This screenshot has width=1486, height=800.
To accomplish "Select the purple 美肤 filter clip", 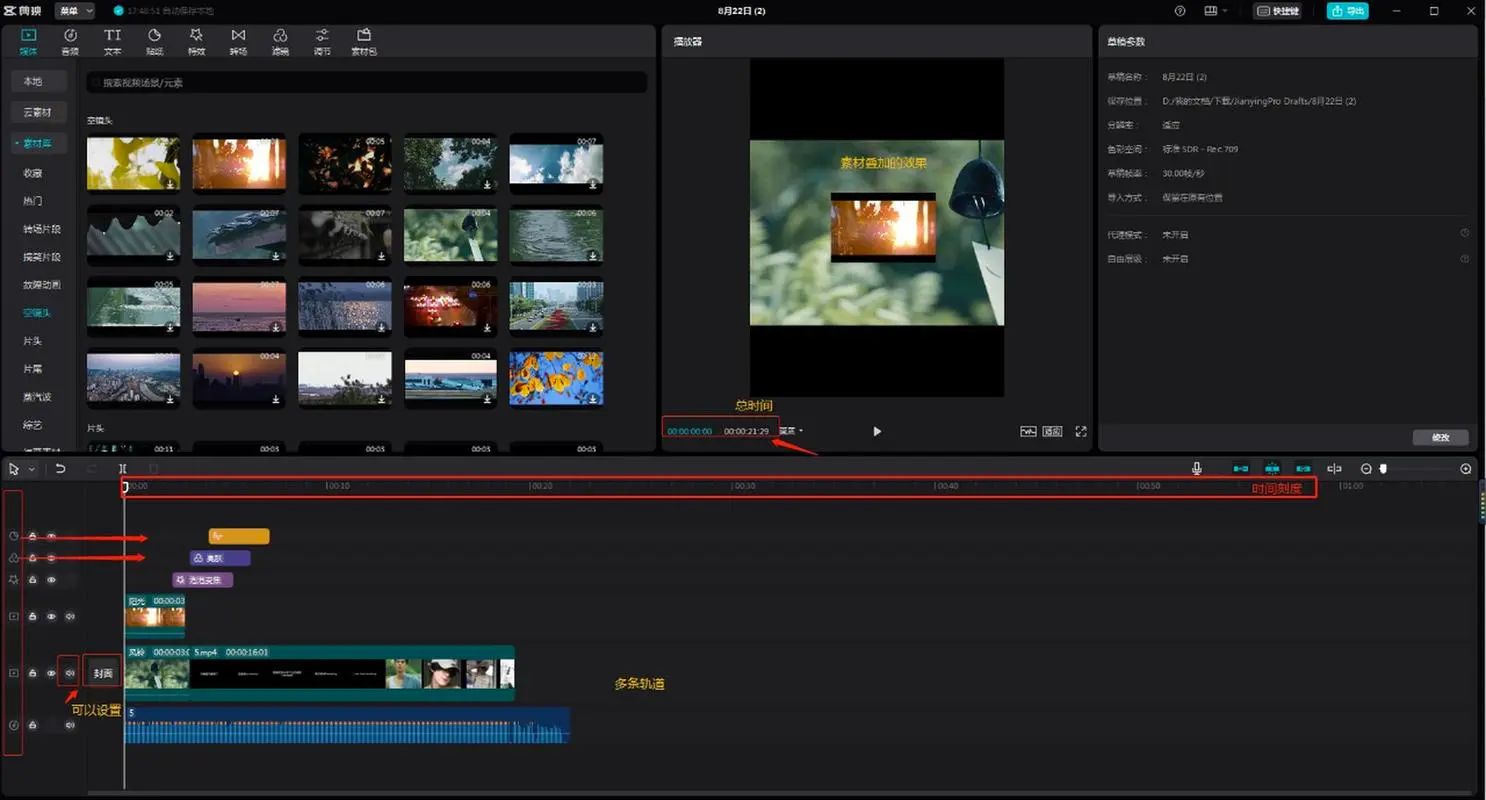I will click(x=220, y=558).
